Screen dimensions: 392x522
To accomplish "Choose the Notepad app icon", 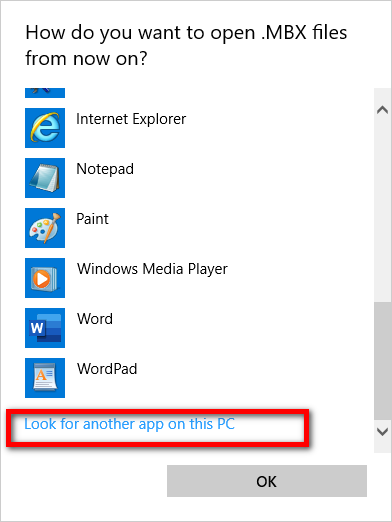I will click(45, 178).
